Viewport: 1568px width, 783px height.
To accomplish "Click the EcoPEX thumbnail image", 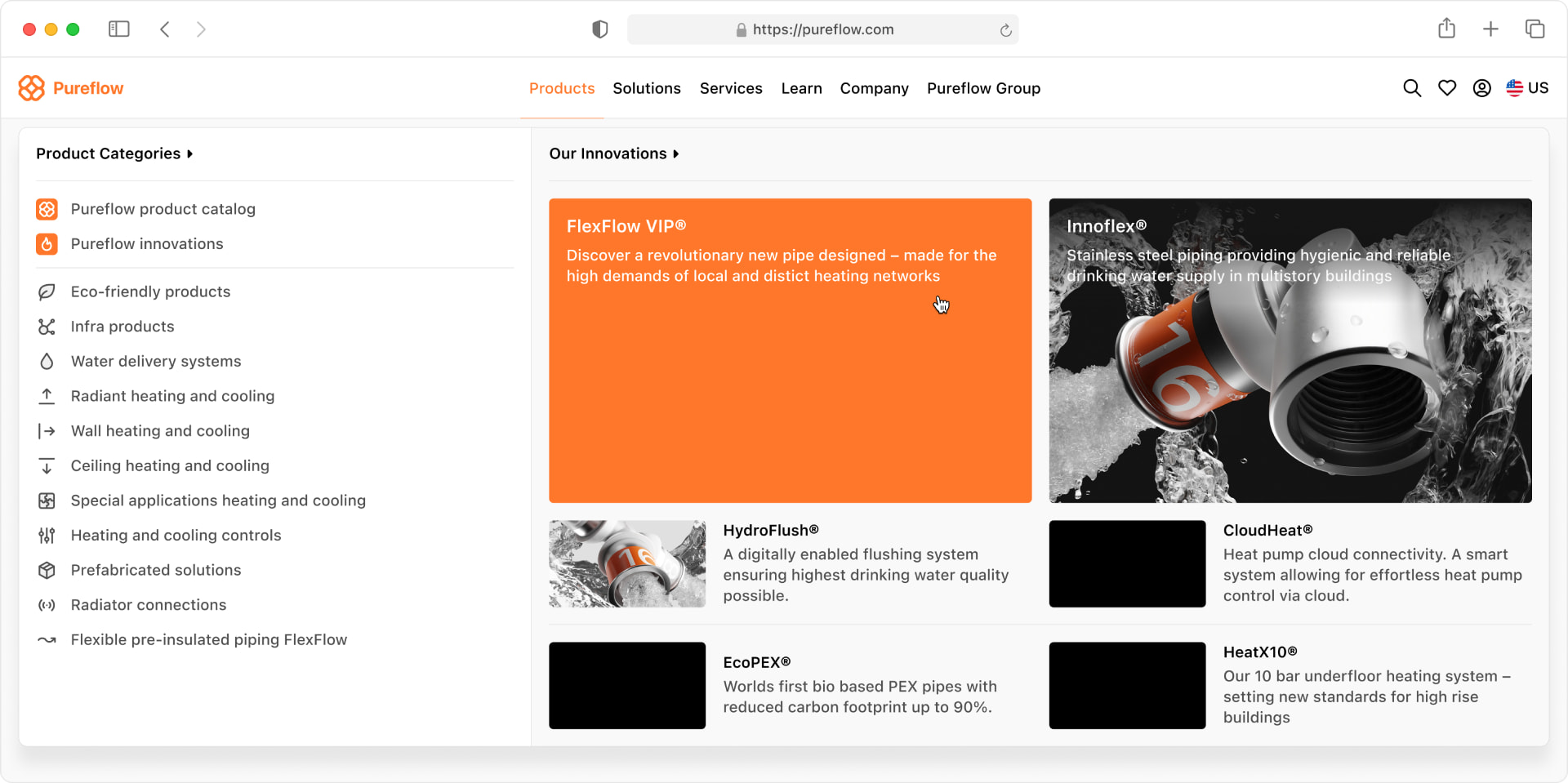I will [627, 685].
